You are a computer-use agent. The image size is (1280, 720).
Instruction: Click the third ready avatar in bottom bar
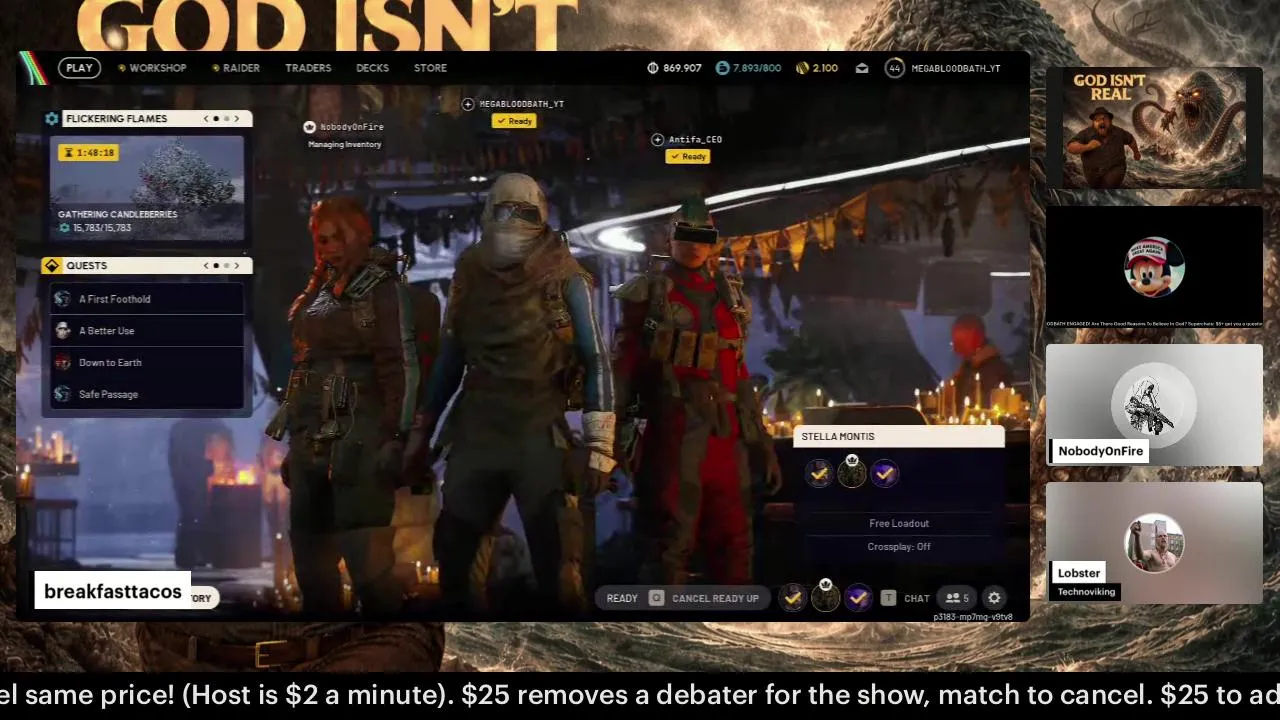pos(858,598)
